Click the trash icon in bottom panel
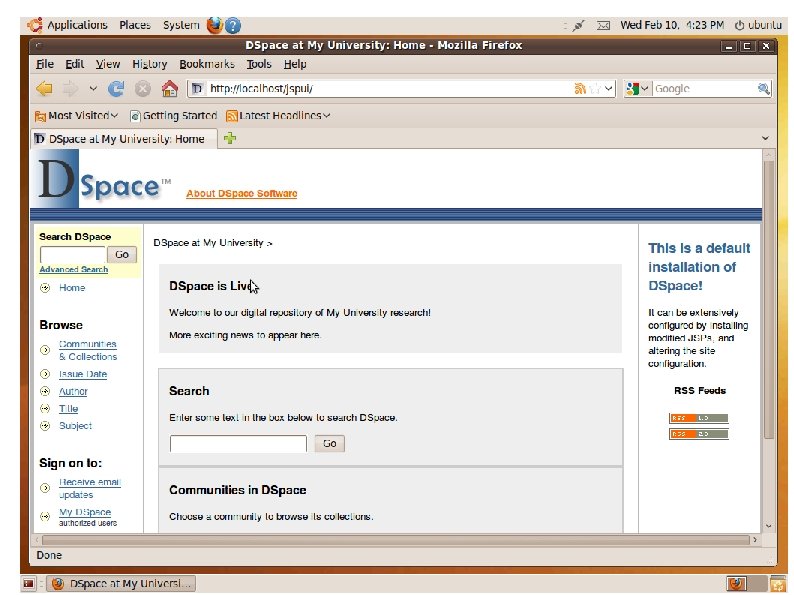794x595 pixels. (x=777, y=583)
